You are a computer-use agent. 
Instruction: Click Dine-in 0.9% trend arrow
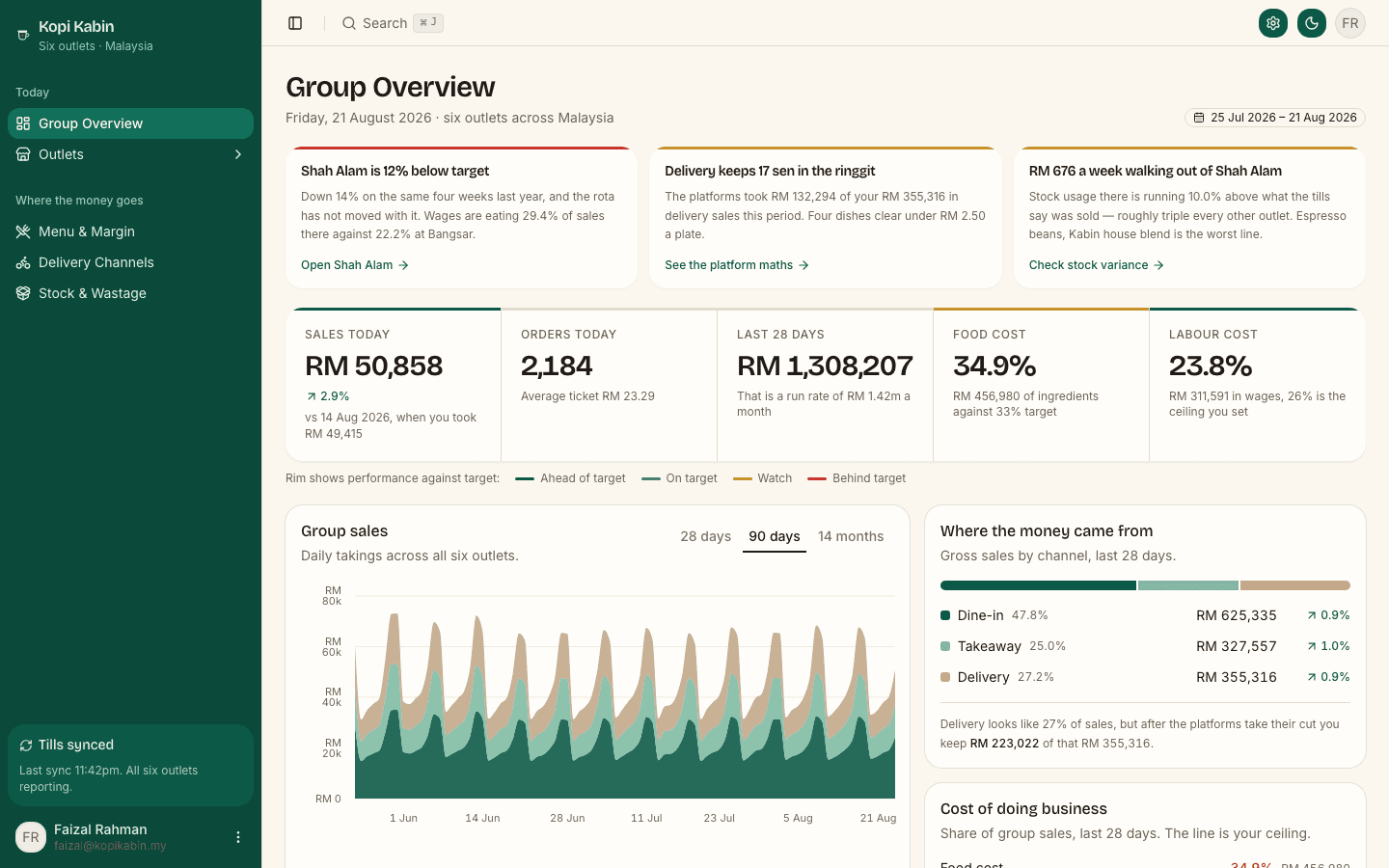point(1312,615)
